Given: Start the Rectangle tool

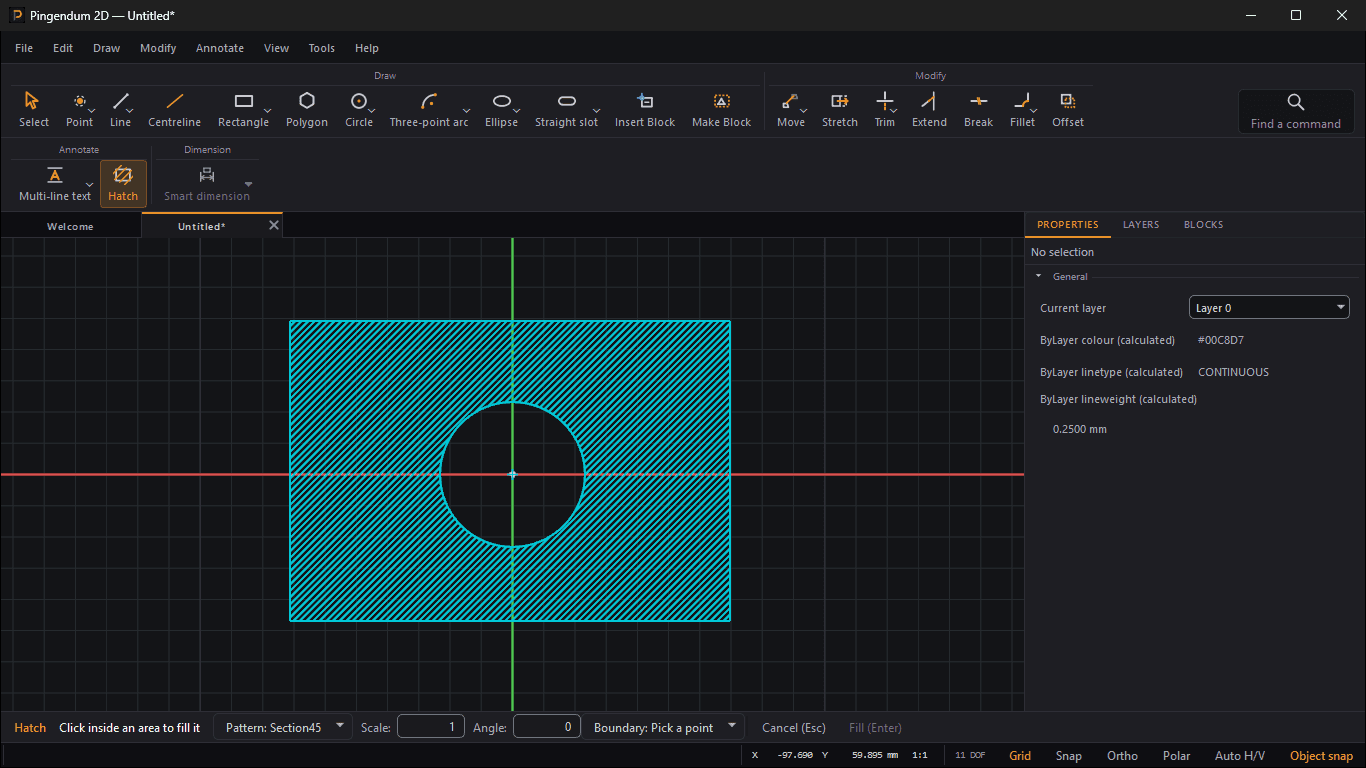Looking at the screenshot, I should click(243, 110).
